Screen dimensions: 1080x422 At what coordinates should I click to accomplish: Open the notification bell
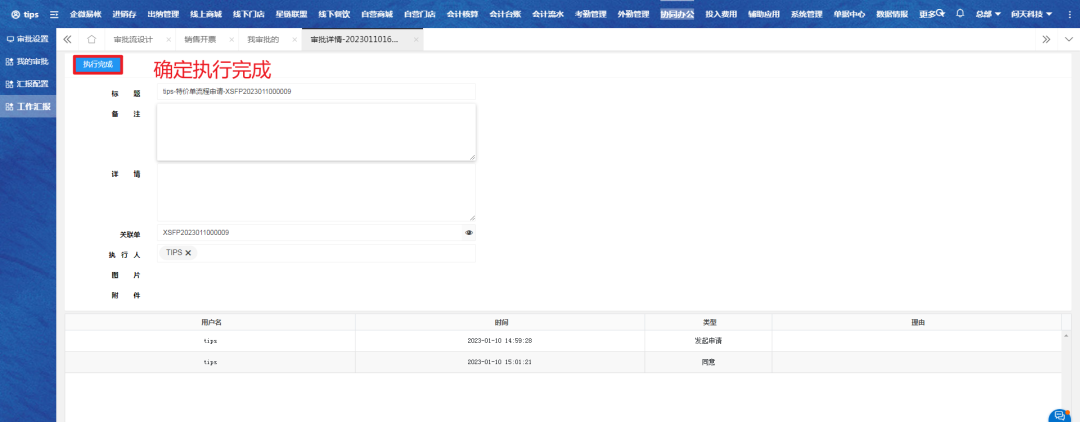coord(960,14)
